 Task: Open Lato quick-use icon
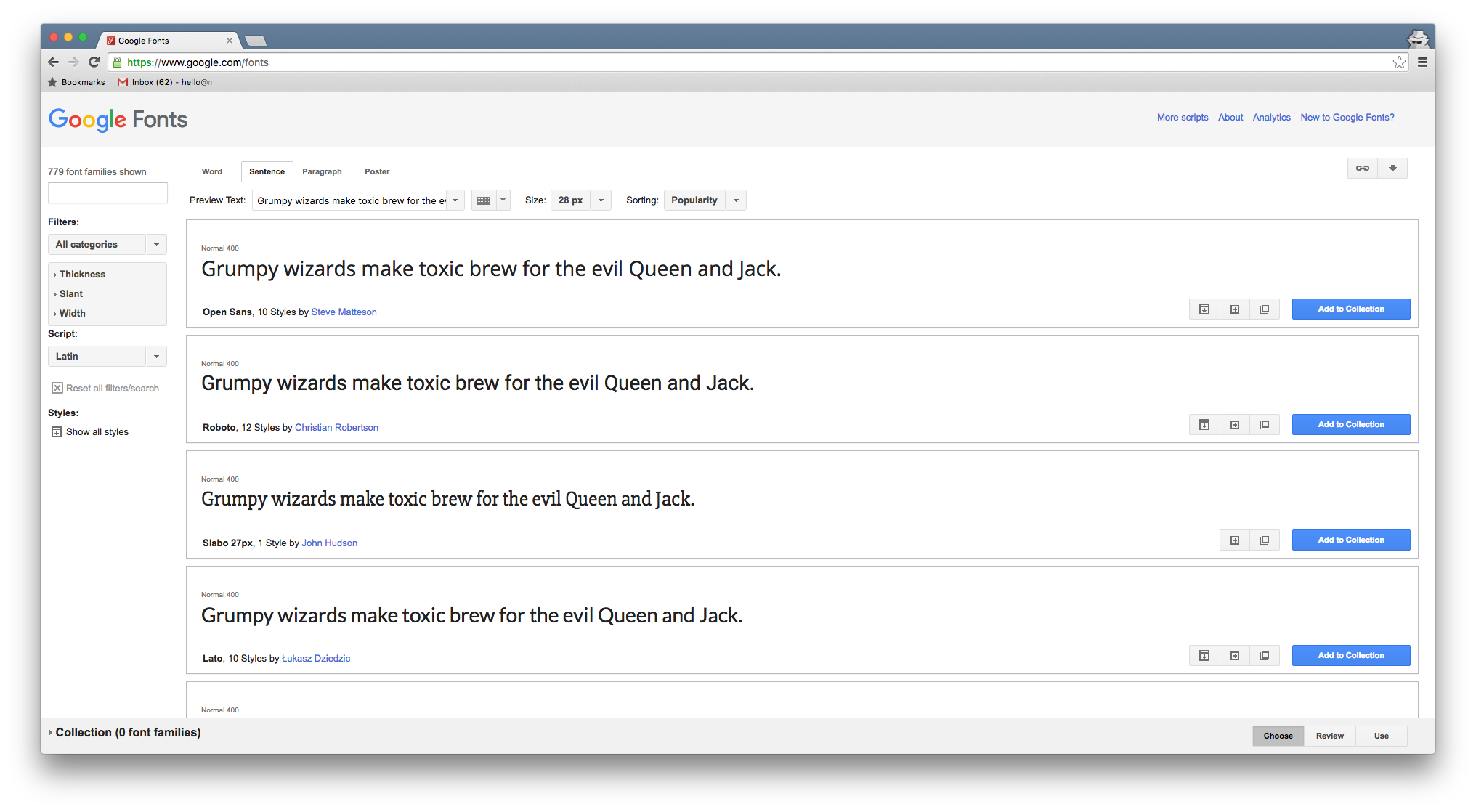[x=1235, y=656]
